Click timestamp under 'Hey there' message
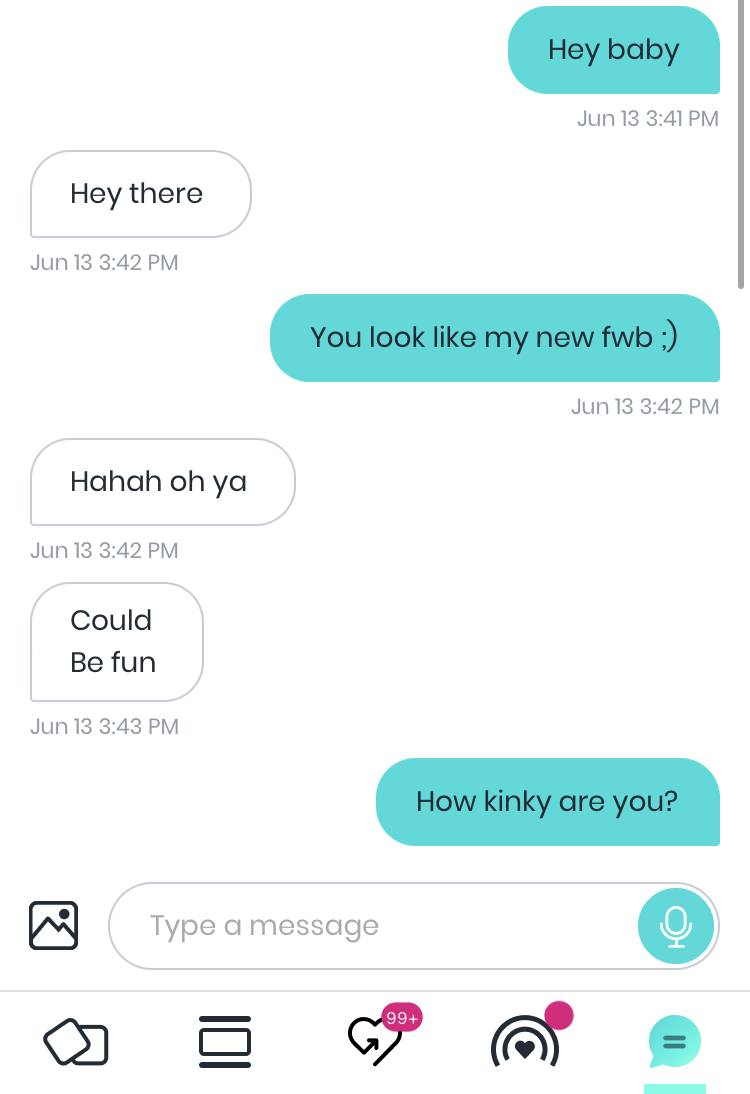The height and width of the screenshot is (1094, 750). click(x=105, y=262)
